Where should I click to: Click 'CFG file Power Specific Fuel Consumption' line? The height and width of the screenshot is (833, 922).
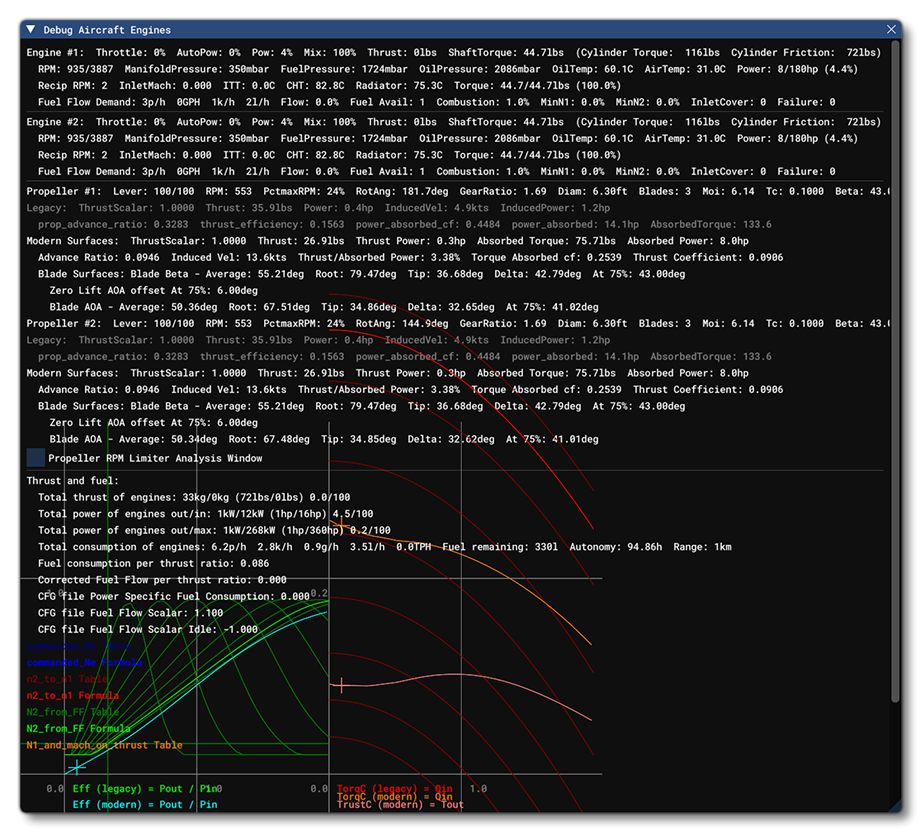pos(174,596)
